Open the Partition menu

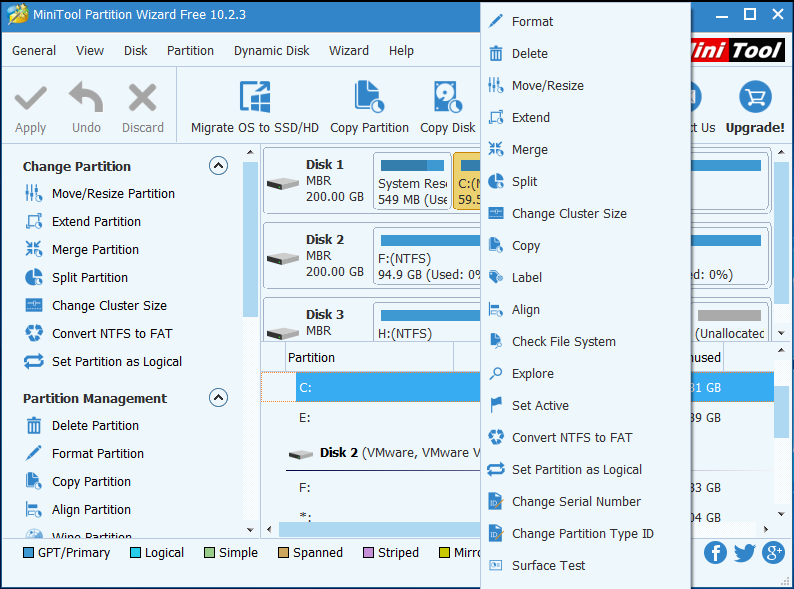pos(190,51)
